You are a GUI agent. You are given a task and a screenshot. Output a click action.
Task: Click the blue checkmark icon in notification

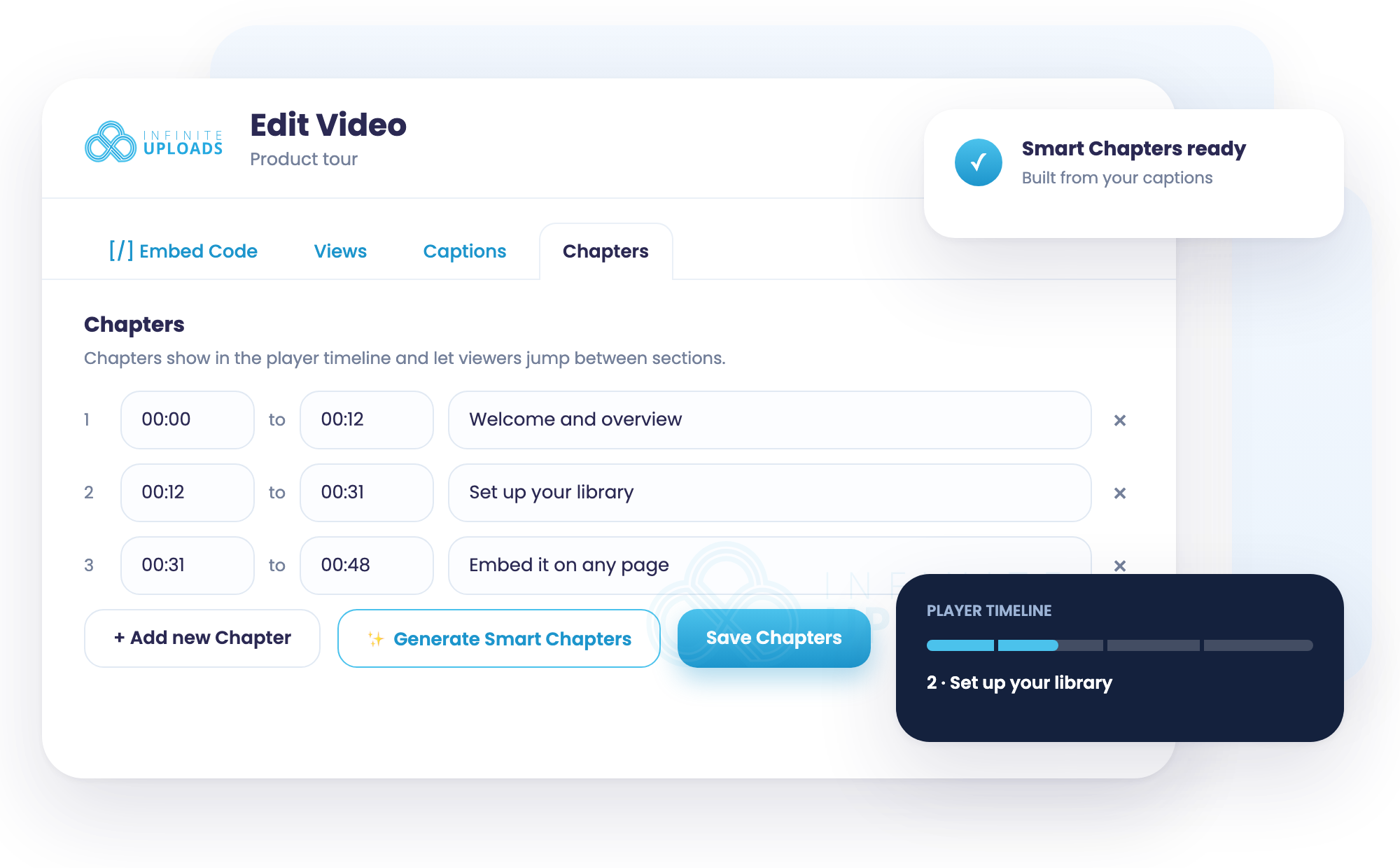click(x=978, y=162)
